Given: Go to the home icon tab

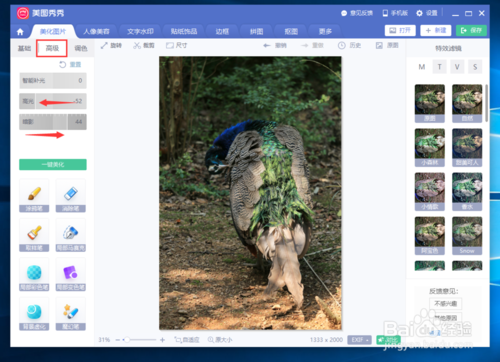Looking at the screenshot, I should coord(20,32).
